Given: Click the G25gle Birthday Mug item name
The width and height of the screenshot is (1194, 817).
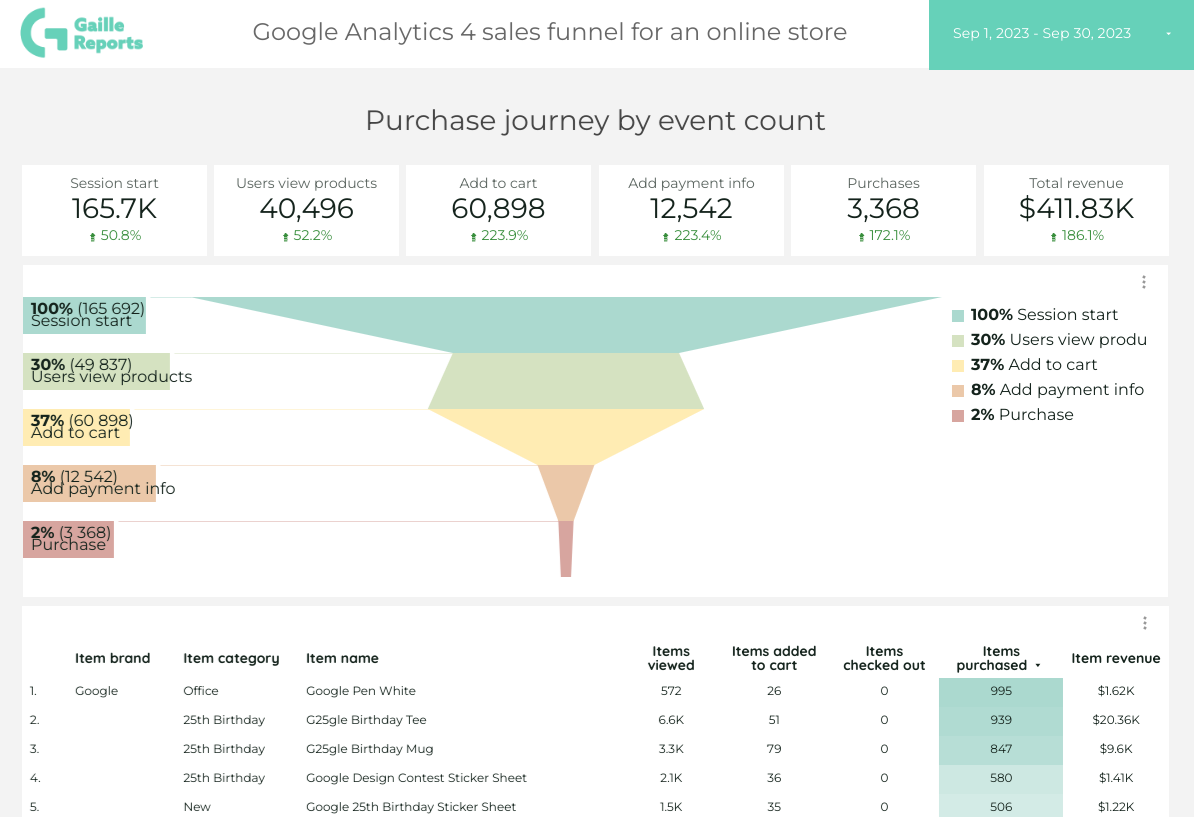Looking at the screenshot, I should tap(369, 749).
